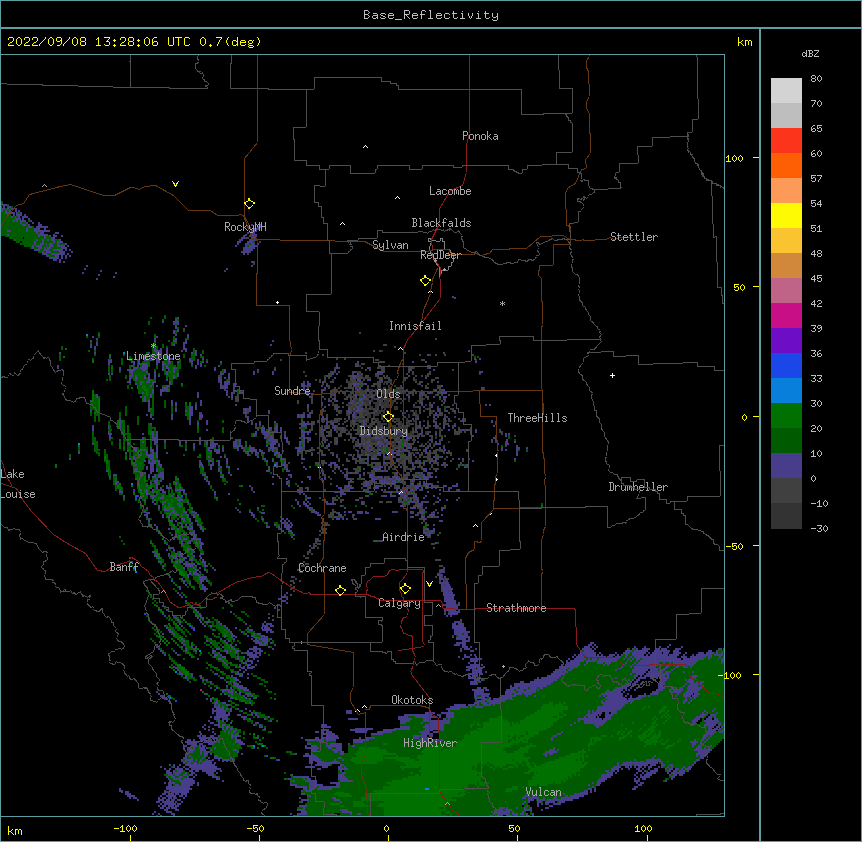Click the magenta 39-42 dBZ swatch
Image resolution: width=862 pixels, height=842 pixels.
coord(786,315)
